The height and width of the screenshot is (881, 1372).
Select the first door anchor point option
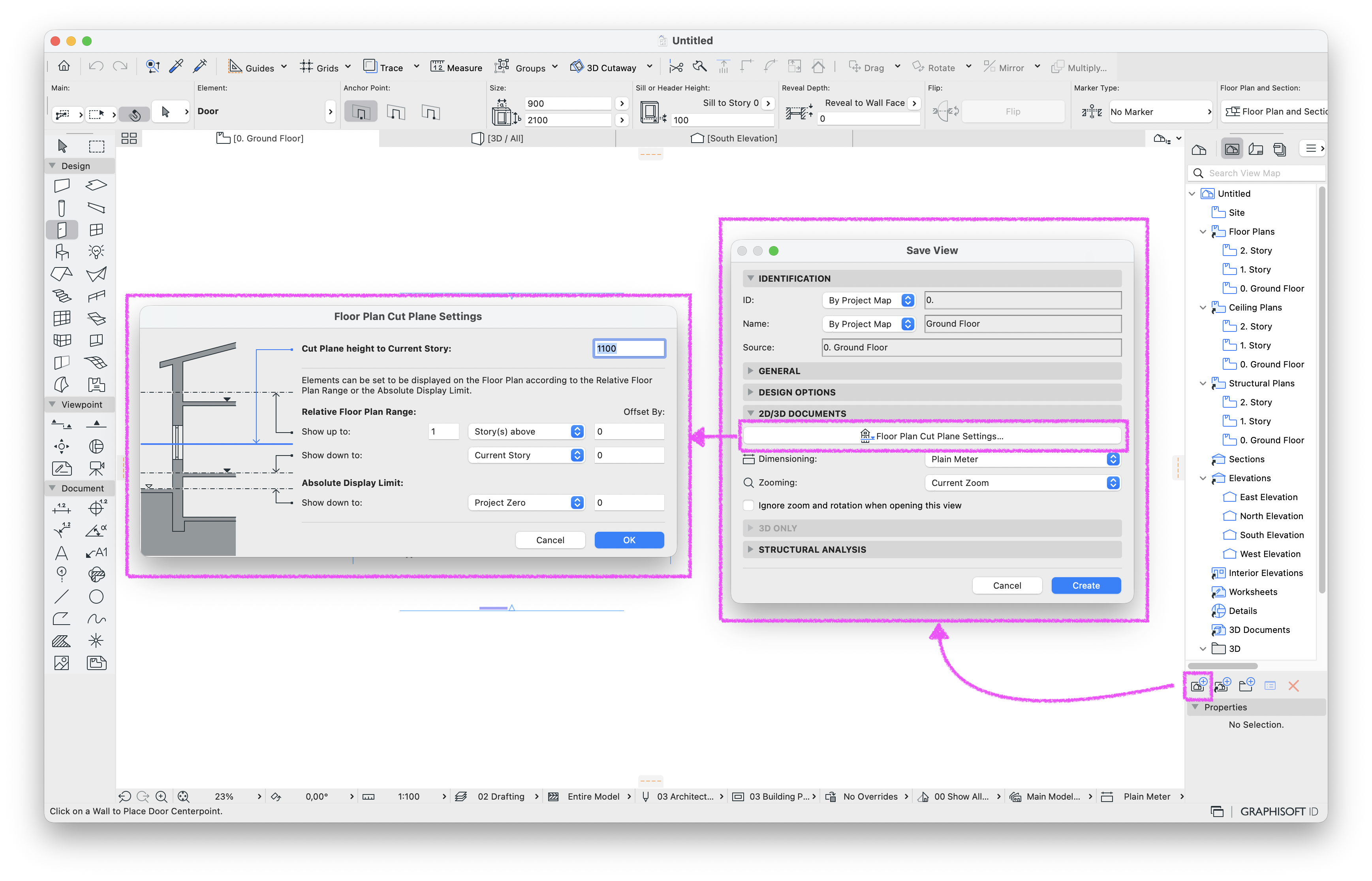(360, 111)
